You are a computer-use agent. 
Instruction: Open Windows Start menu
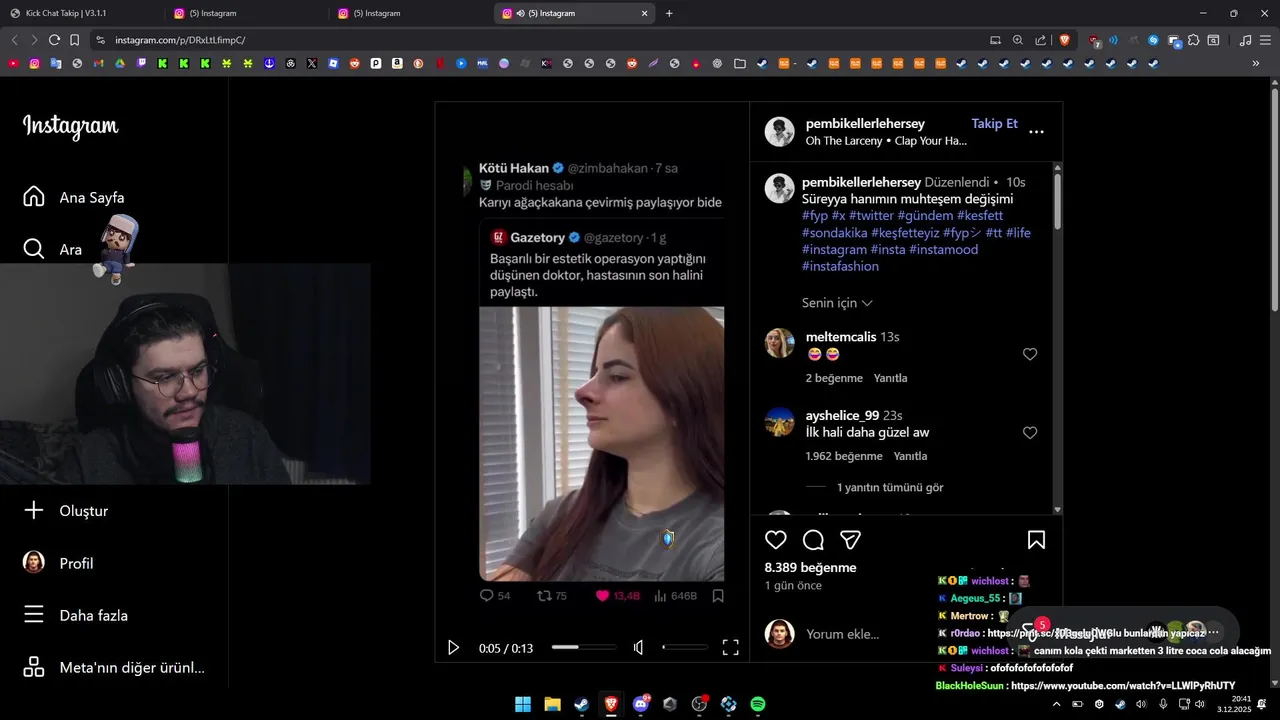click(x=523, y=704)
